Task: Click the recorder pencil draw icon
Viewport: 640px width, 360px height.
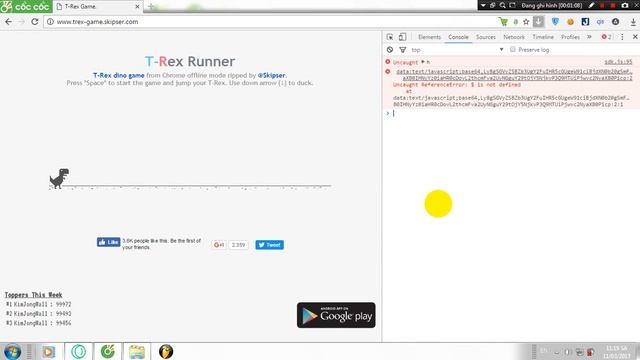Action: pyautogui.click(x=591, y=5)
